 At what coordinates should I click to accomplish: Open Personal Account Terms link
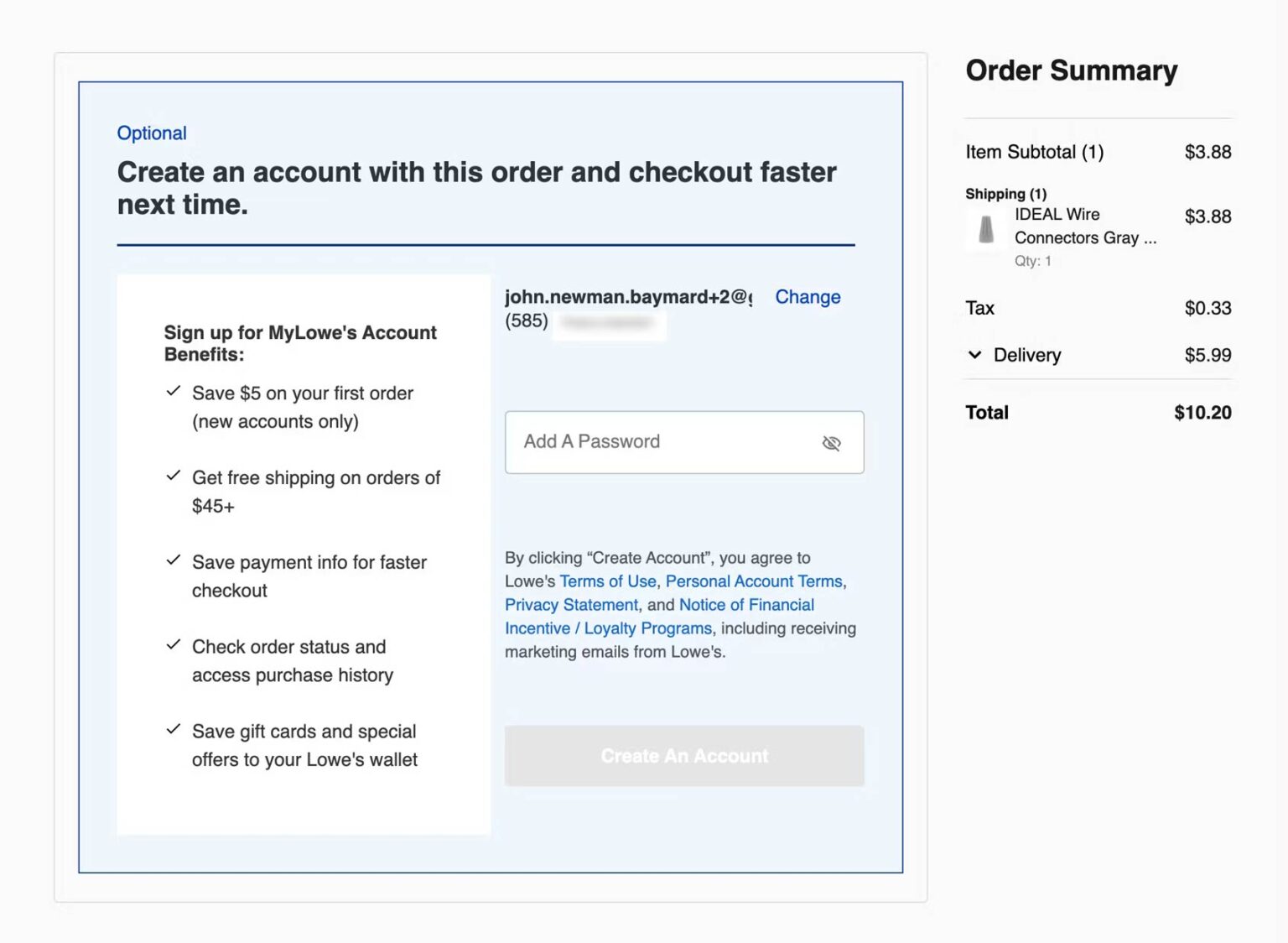tap(754, 581)
